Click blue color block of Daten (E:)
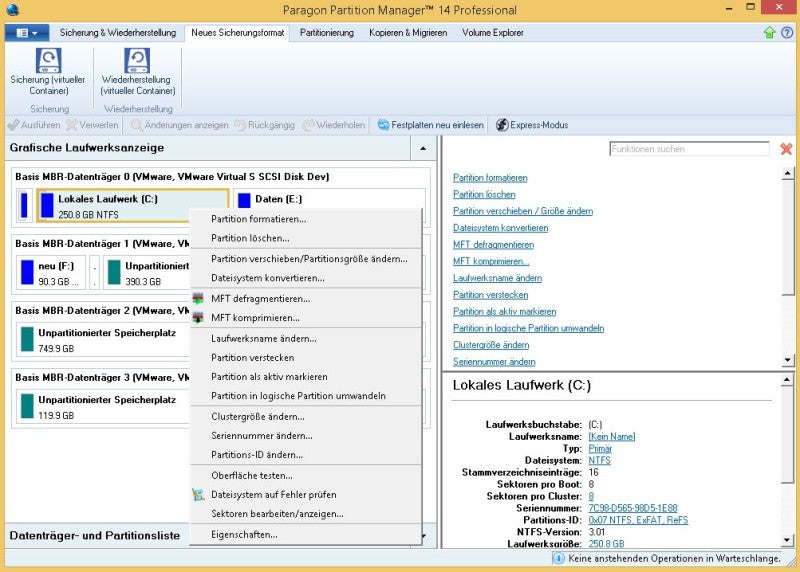The height and width of the screenshot is (572, 800). (x=244, y=200)
